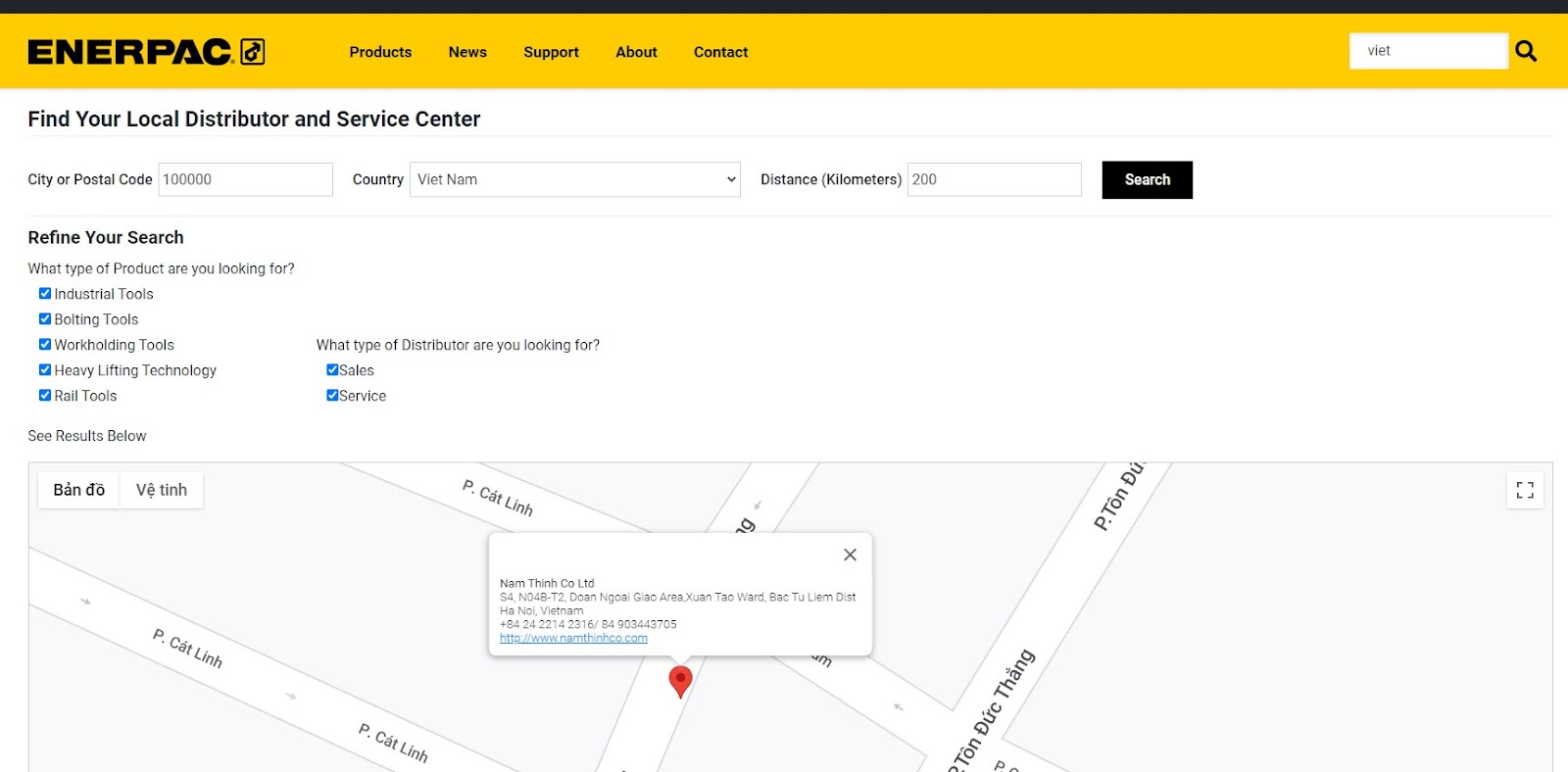
Task: Click the P.Tôn Đức Thắng street label
Action: click(991, 710)
